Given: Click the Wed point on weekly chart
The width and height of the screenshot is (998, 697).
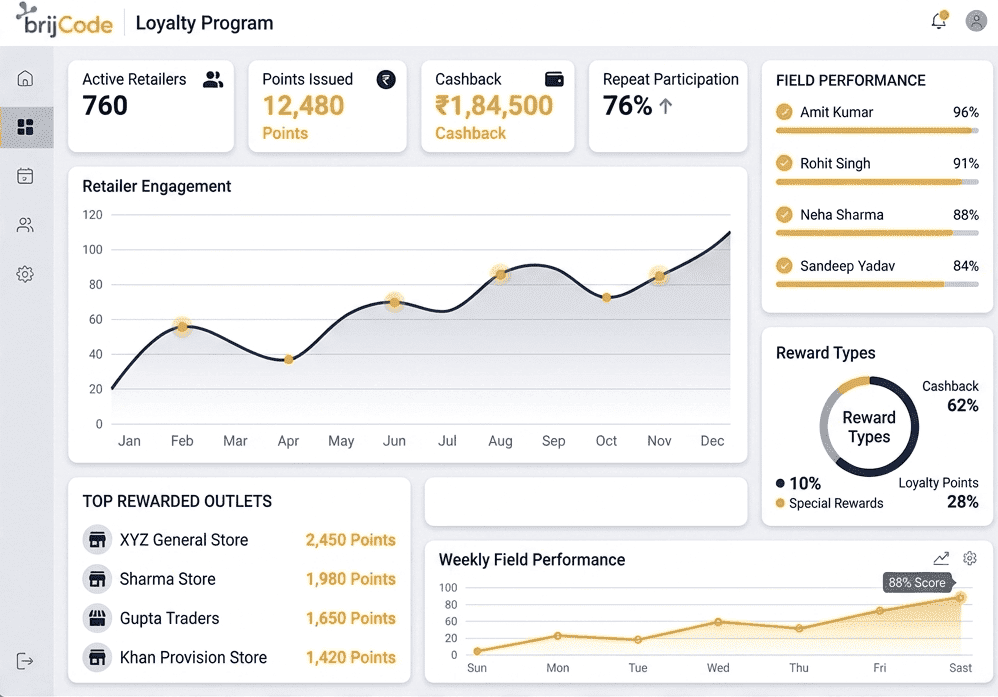Looking at the screenshot, I should (718, 622).
